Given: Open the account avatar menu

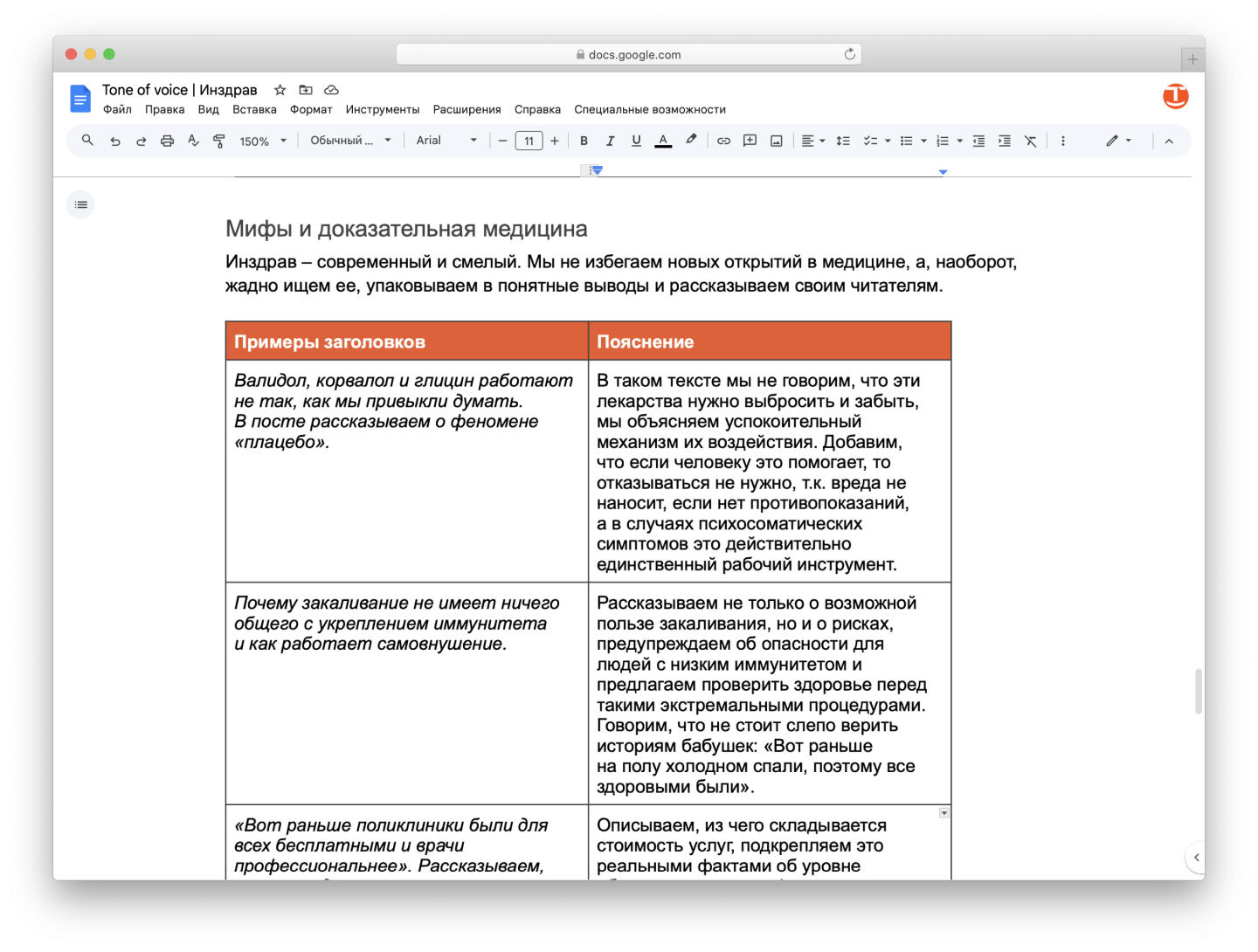Looking at the screenshot, I should 1175,96.
